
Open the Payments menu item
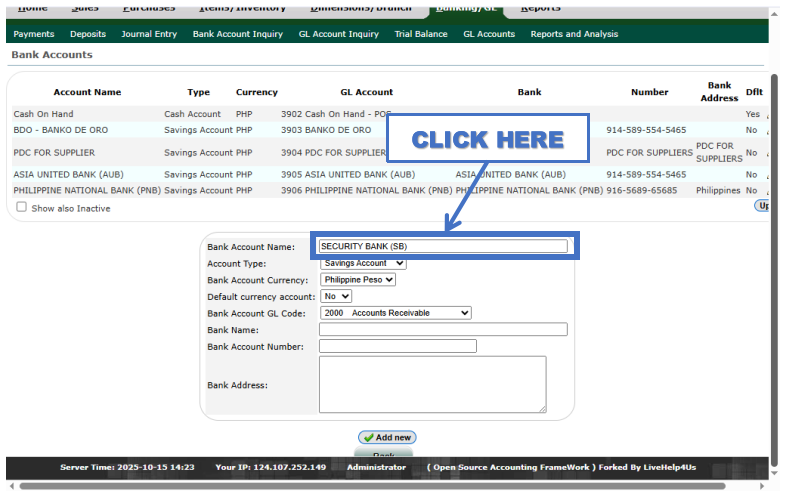pos(34,34)
